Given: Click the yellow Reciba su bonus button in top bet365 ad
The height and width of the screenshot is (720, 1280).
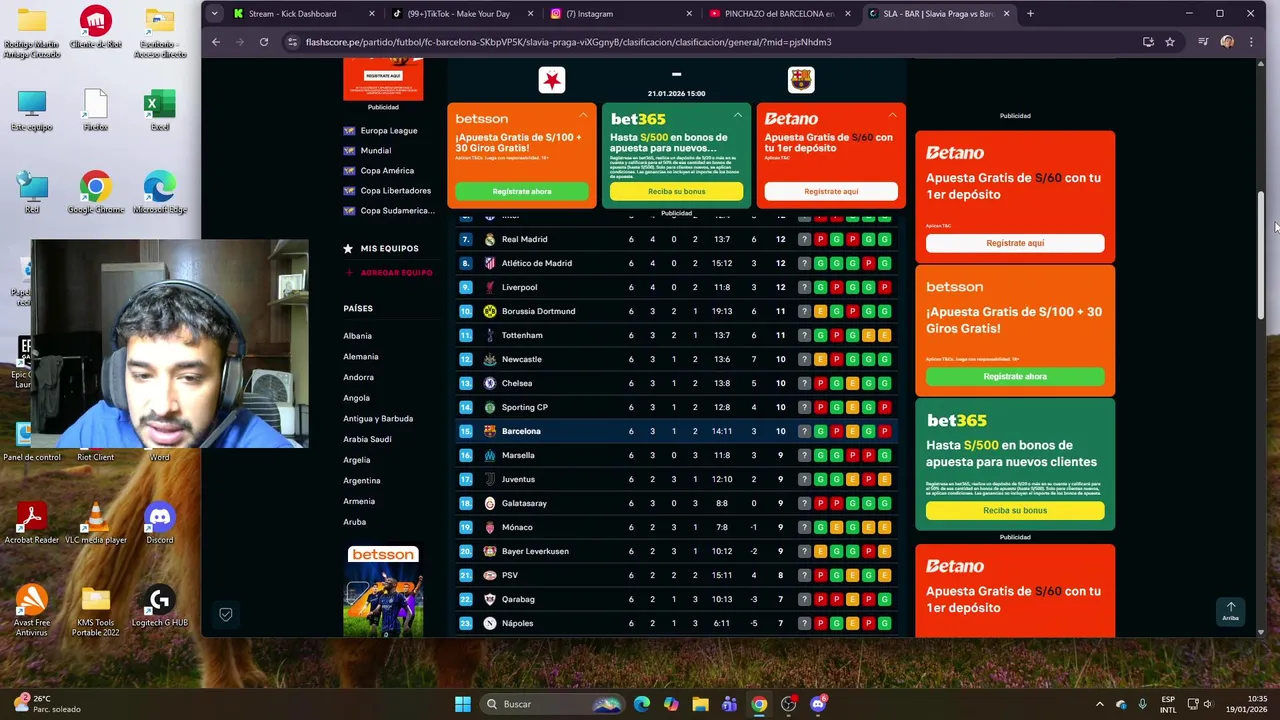Looking at the screenshot, I should point(677,191).
